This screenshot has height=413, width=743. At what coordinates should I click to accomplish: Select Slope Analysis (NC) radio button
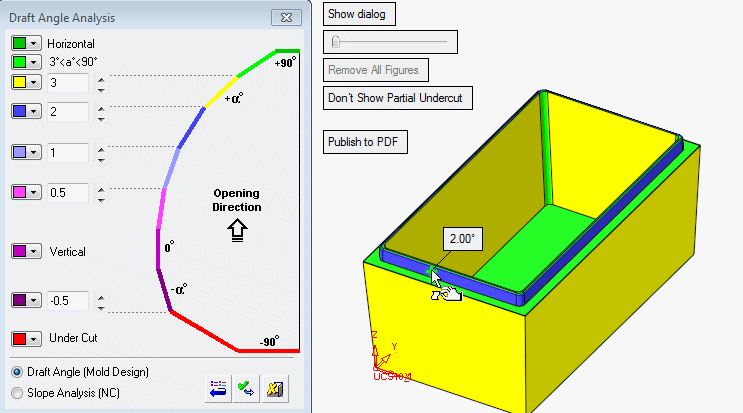(x=17, y=392)
